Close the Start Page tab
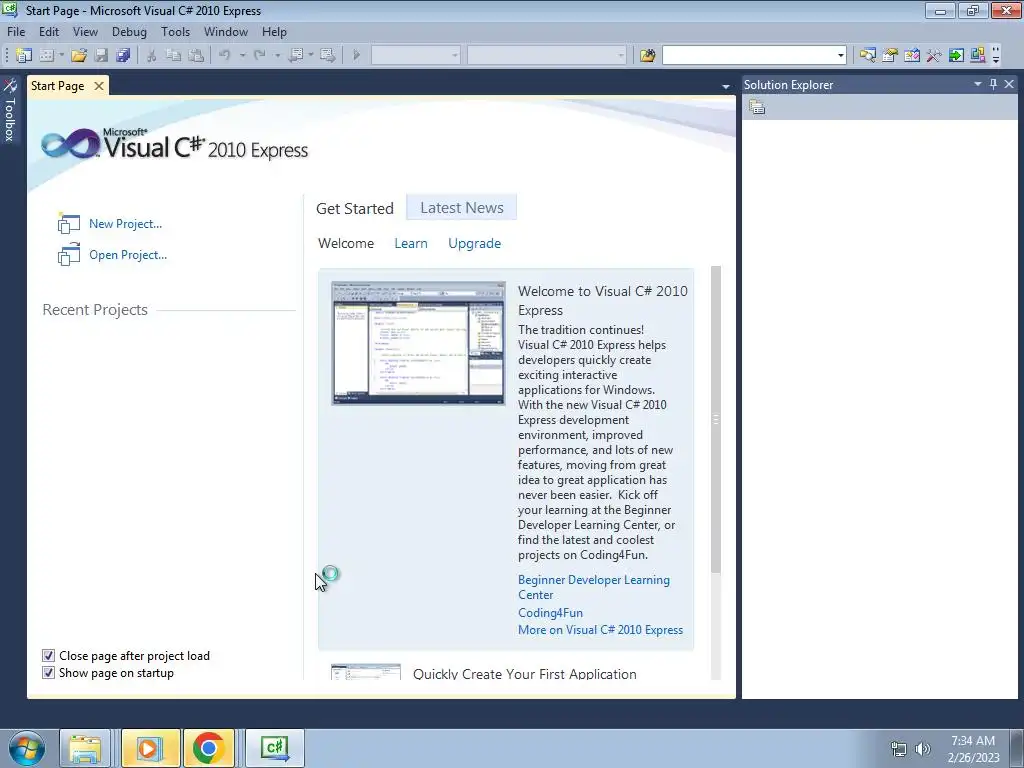This screenshot has width=1024, height=768. (99, 86)
